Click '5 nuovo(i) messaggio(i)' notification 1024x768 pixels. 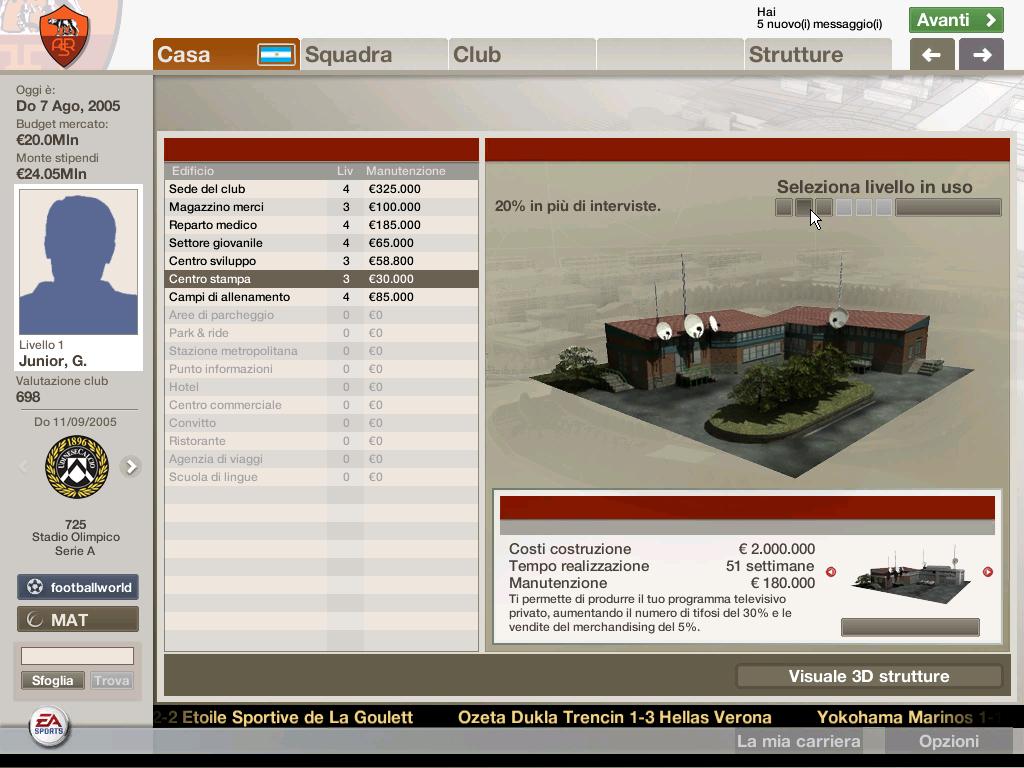tap(820, 24)
